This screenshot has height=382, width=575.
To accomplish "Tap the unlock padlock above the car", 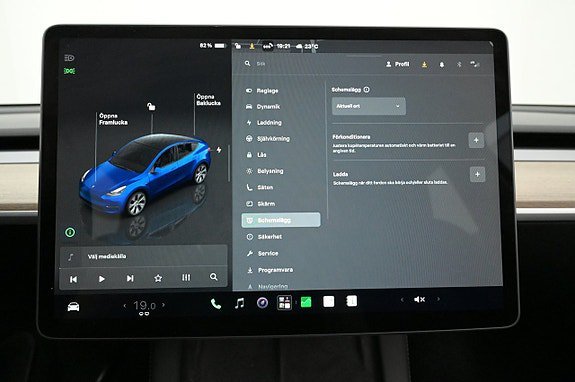I will click(x=151, y=107).
